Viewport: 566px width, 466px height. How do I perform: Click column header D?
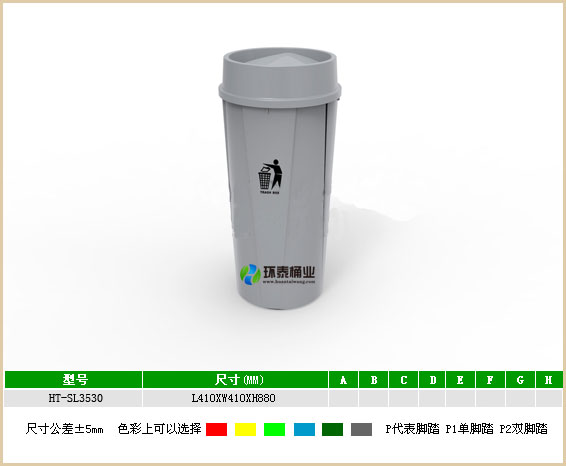coord(432,380)
